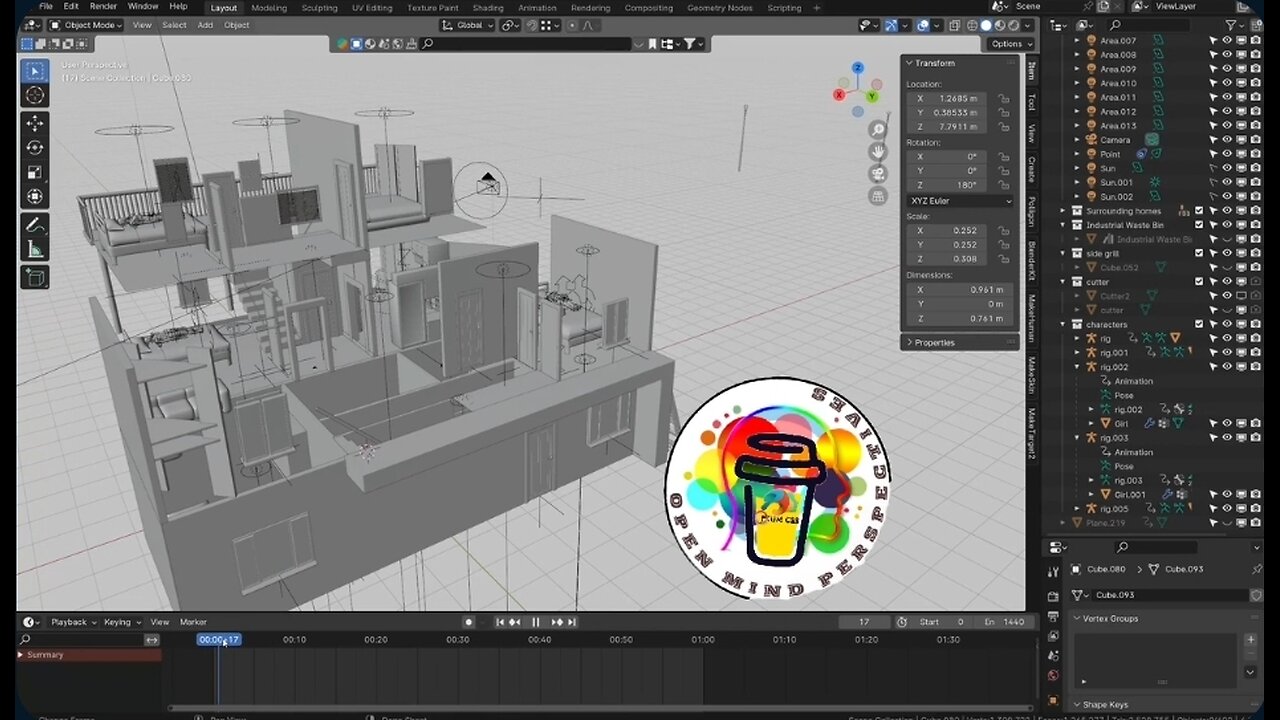Toggle auto keying record button
1280x720 pixels.
tap(468, 622)
